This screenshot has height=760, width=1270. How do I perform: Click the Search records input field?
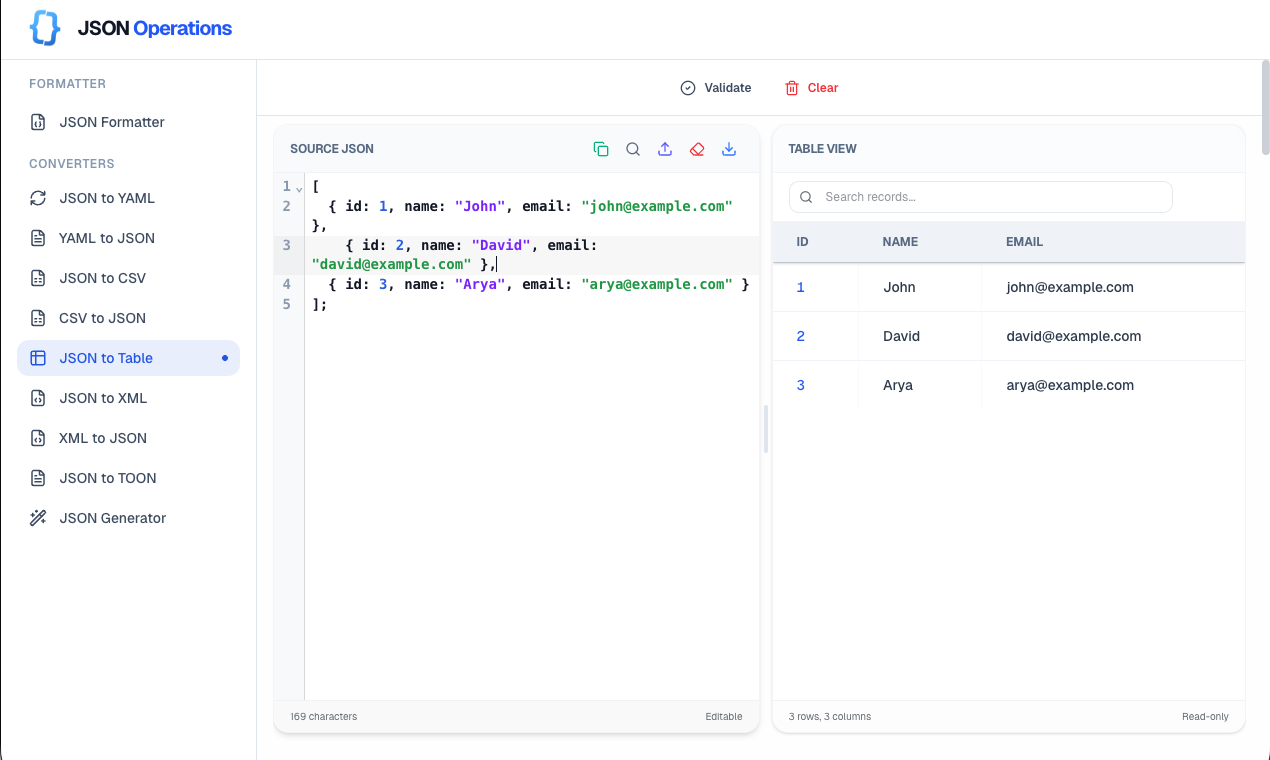[x=980, y=196]
